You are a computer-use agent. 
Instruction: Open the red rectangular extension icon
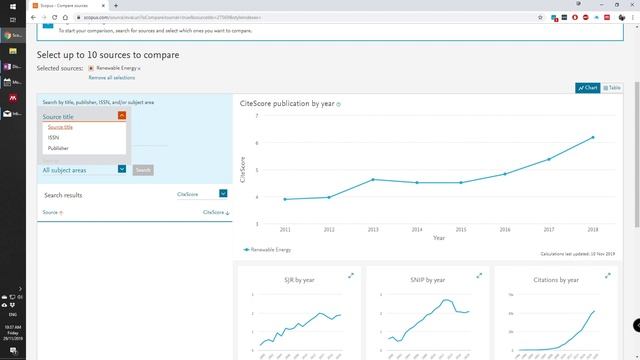tap(607, 18)
